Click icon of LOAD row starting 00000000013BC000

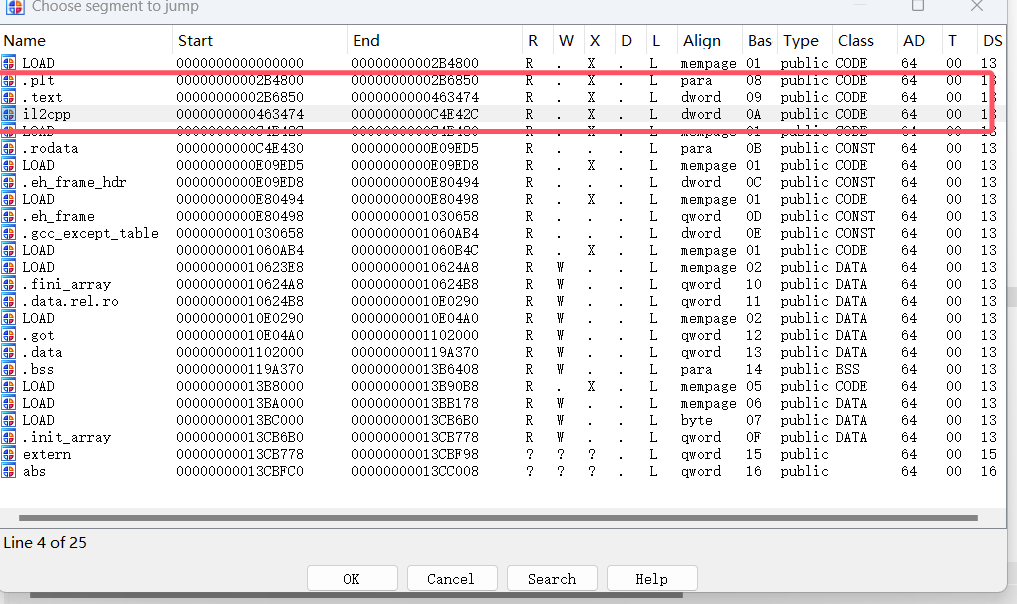[8, 420]
